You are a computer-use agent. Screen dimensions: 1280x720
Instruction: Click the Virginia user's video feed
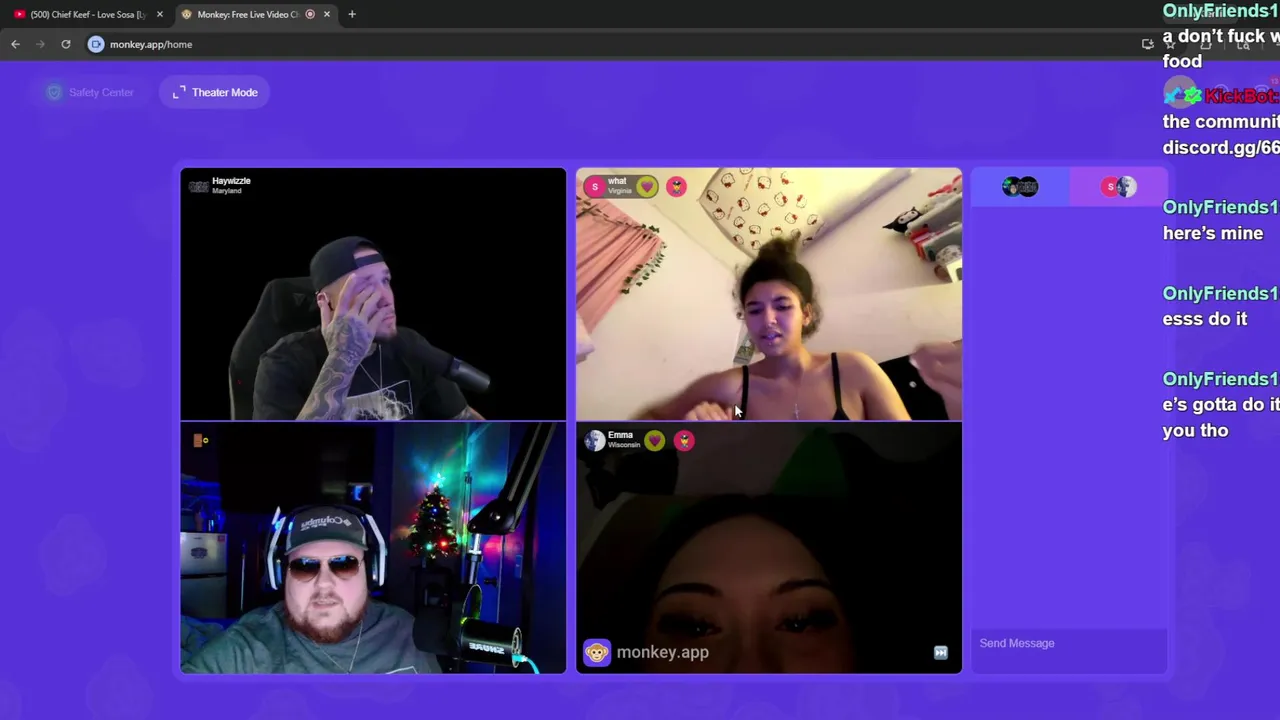click(769, 294)
